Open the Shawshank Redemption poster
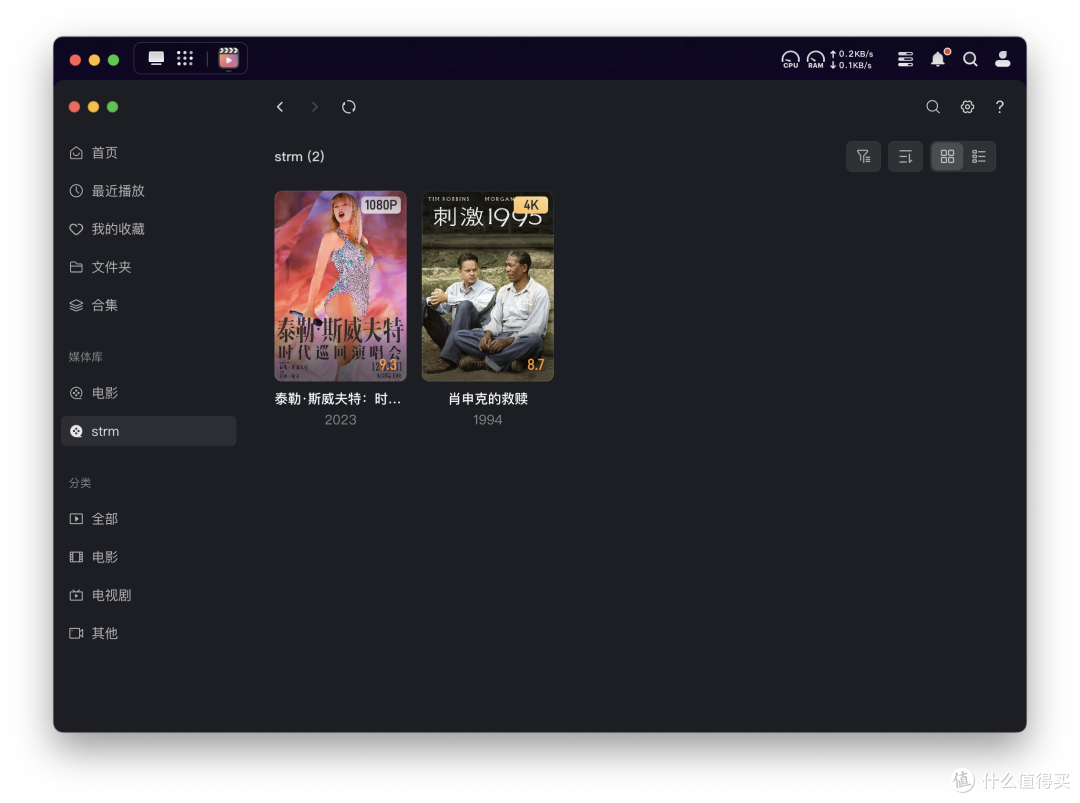Viewport: 1080px width, 803px height. 488,286
